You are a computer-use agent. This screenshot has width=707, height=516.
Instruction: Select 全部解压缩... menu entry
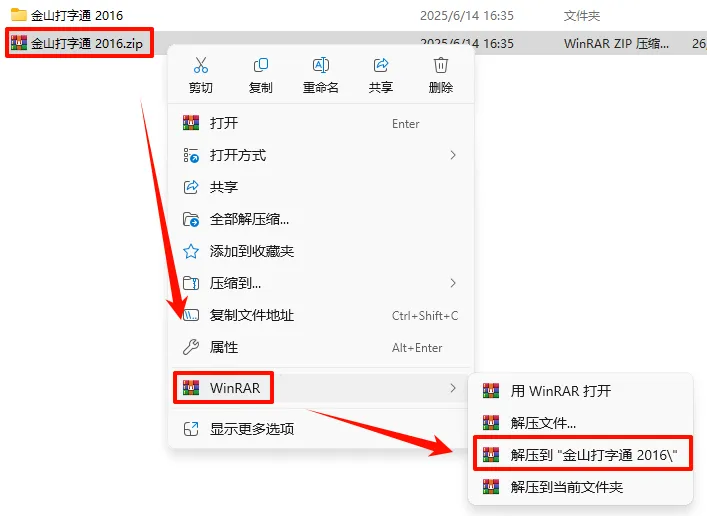pyautogui.click(x=321, y=219)
